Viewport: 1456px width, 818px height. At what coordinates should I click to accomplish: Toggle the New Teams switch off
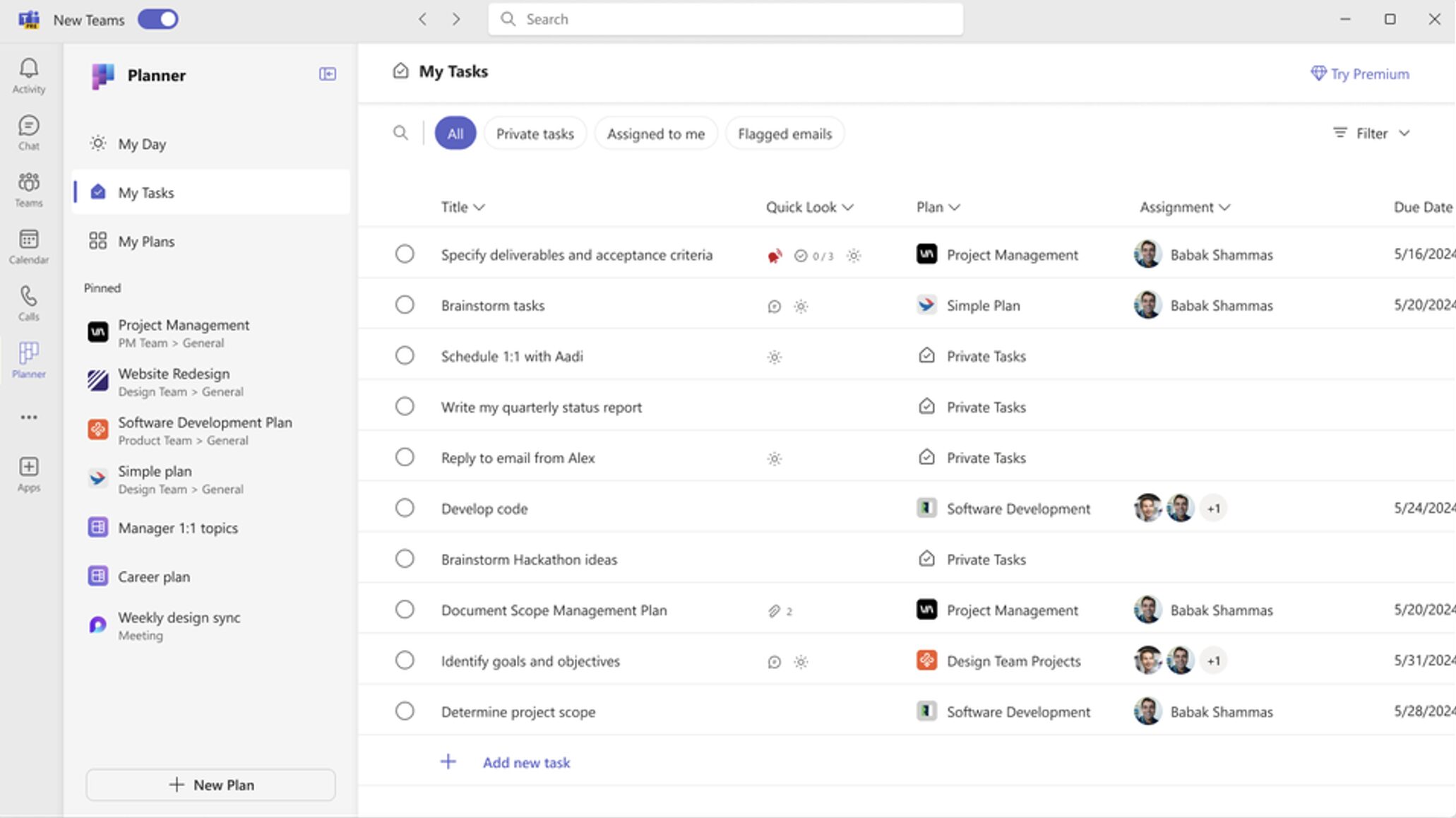tap(157, 19)
